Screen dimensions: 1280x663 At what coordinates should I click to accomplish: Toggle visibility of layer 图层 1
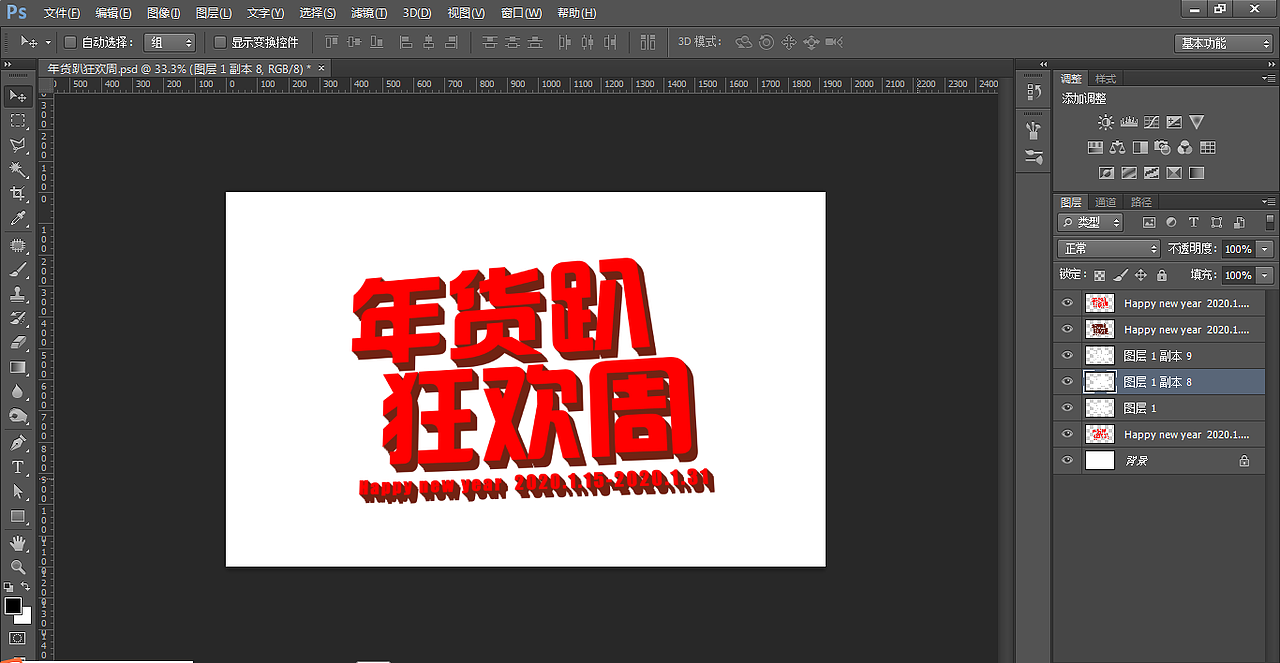point(1067,407)
